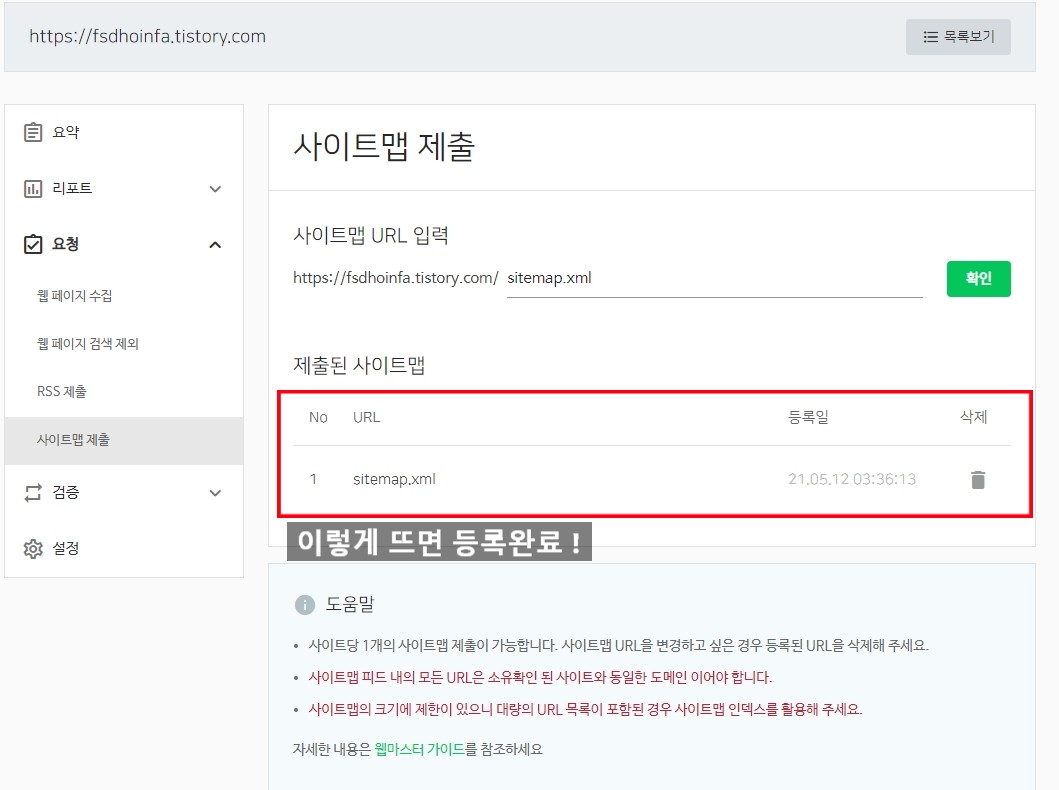Open the 검증 menu label
The image size is (1059, 790).
66,492
